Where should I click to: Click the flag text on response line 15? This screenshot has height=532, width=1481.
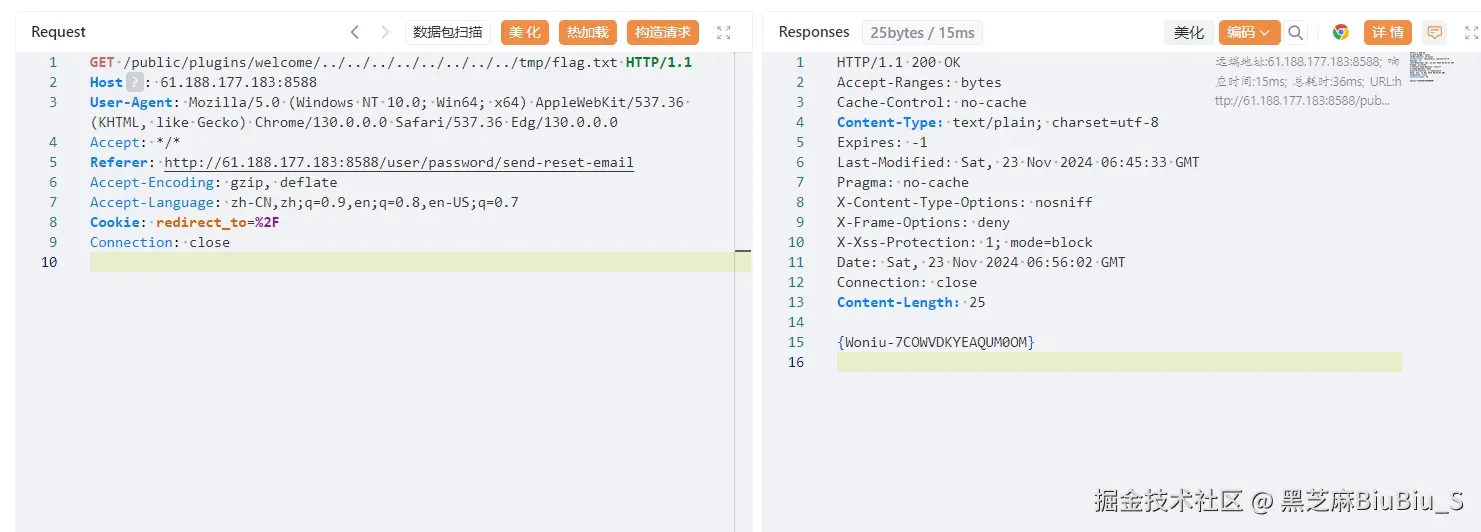click(936, 342)
